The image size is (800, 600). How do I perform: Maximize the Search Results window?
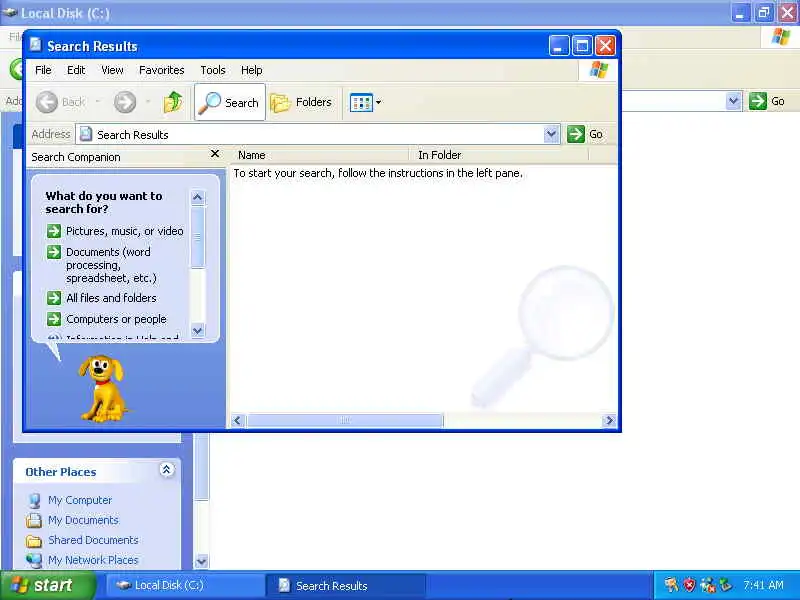click(x=582, y=46)
